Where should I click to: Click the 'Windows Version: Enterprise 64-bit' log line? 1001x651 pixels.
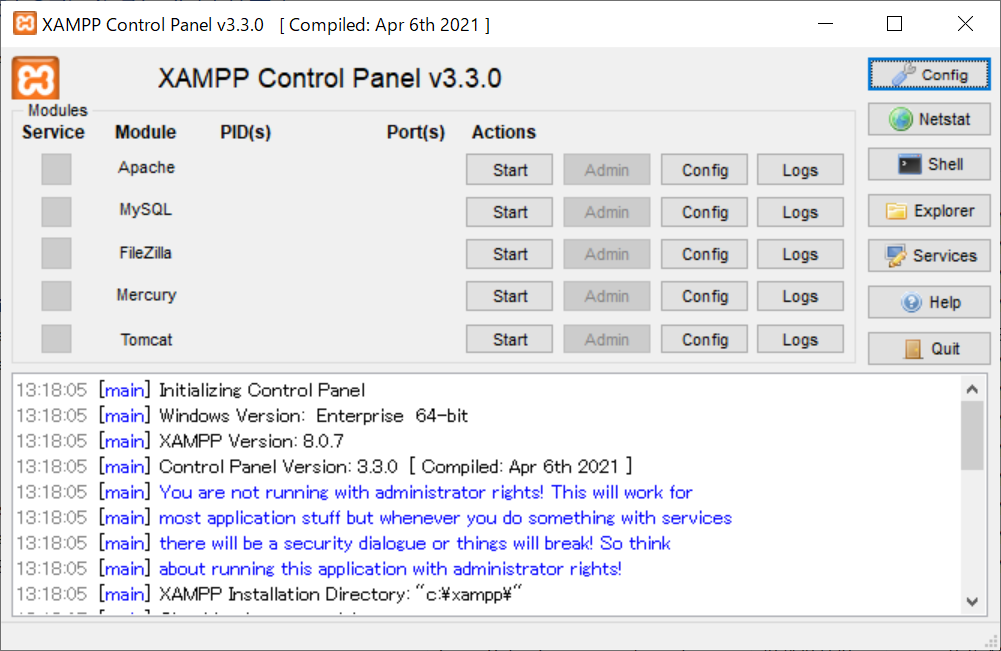(313, 415)
